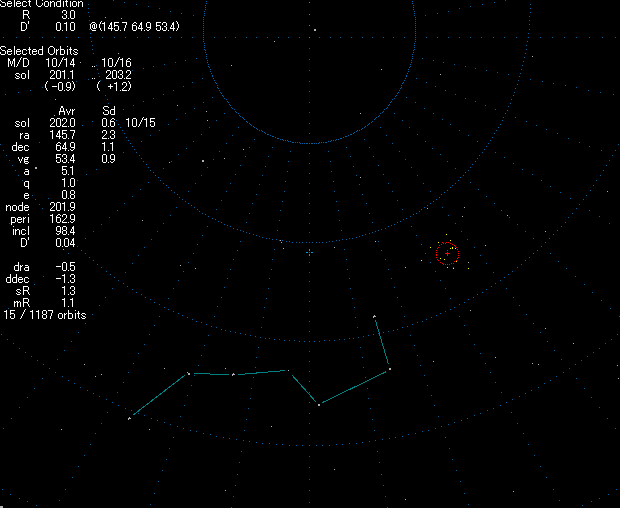
Task: Click the leftmost end star of the constellation
Action: 130,417
